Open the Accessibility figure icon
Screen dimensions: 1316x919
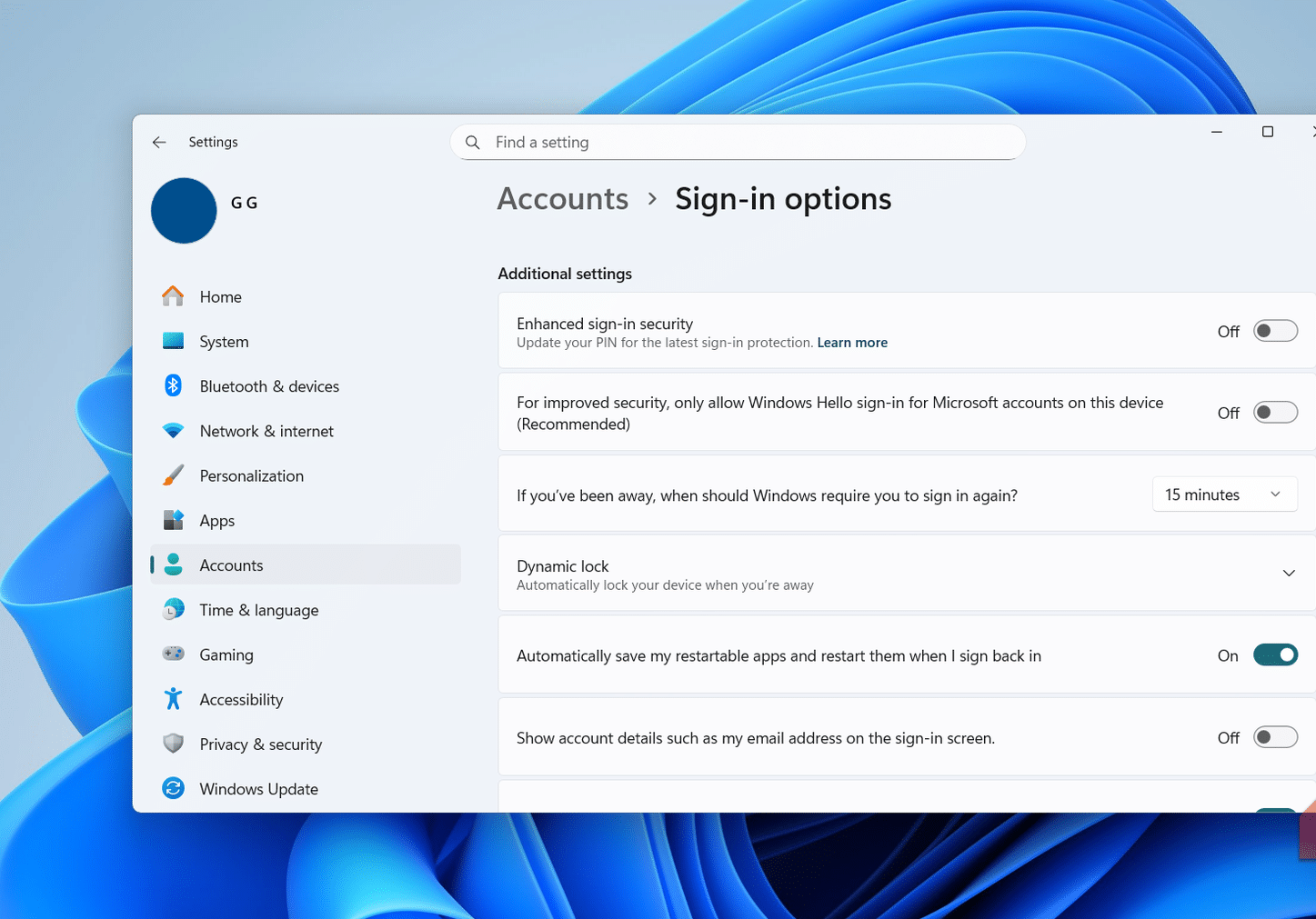tap(173, 699)
